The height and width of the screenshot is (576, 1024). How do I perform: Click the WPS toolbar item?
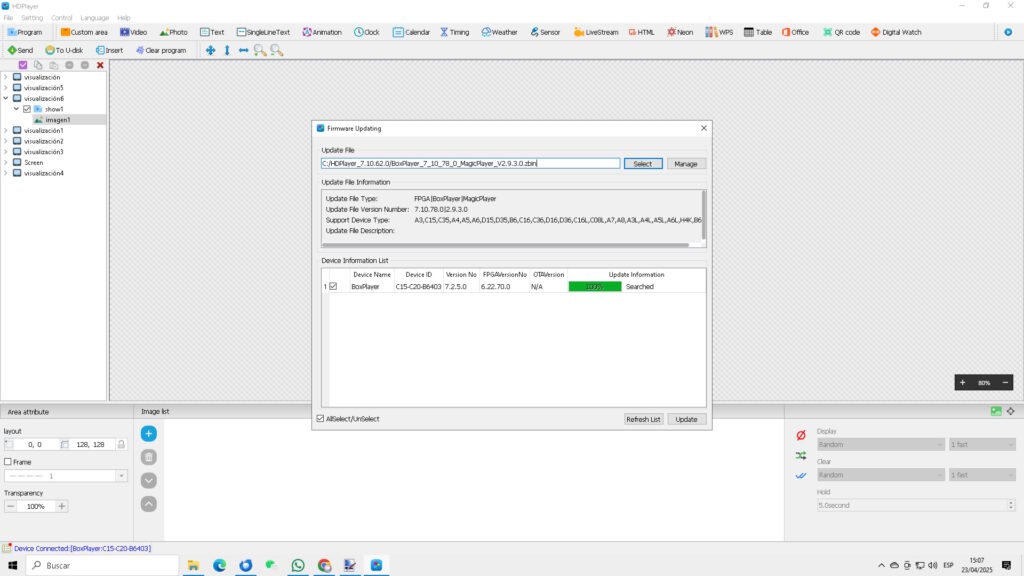click(719, 32)
